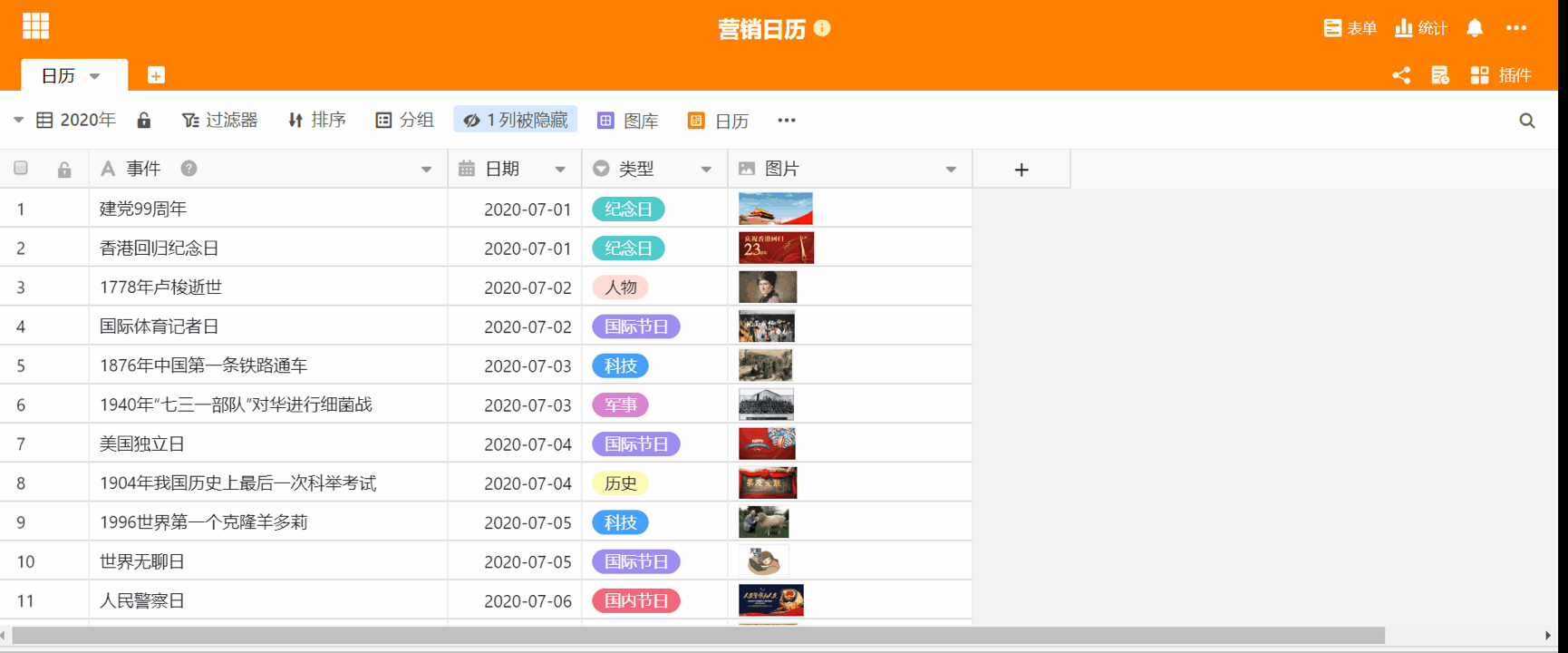Open the 类型 column dropdown

coord(706,170)
